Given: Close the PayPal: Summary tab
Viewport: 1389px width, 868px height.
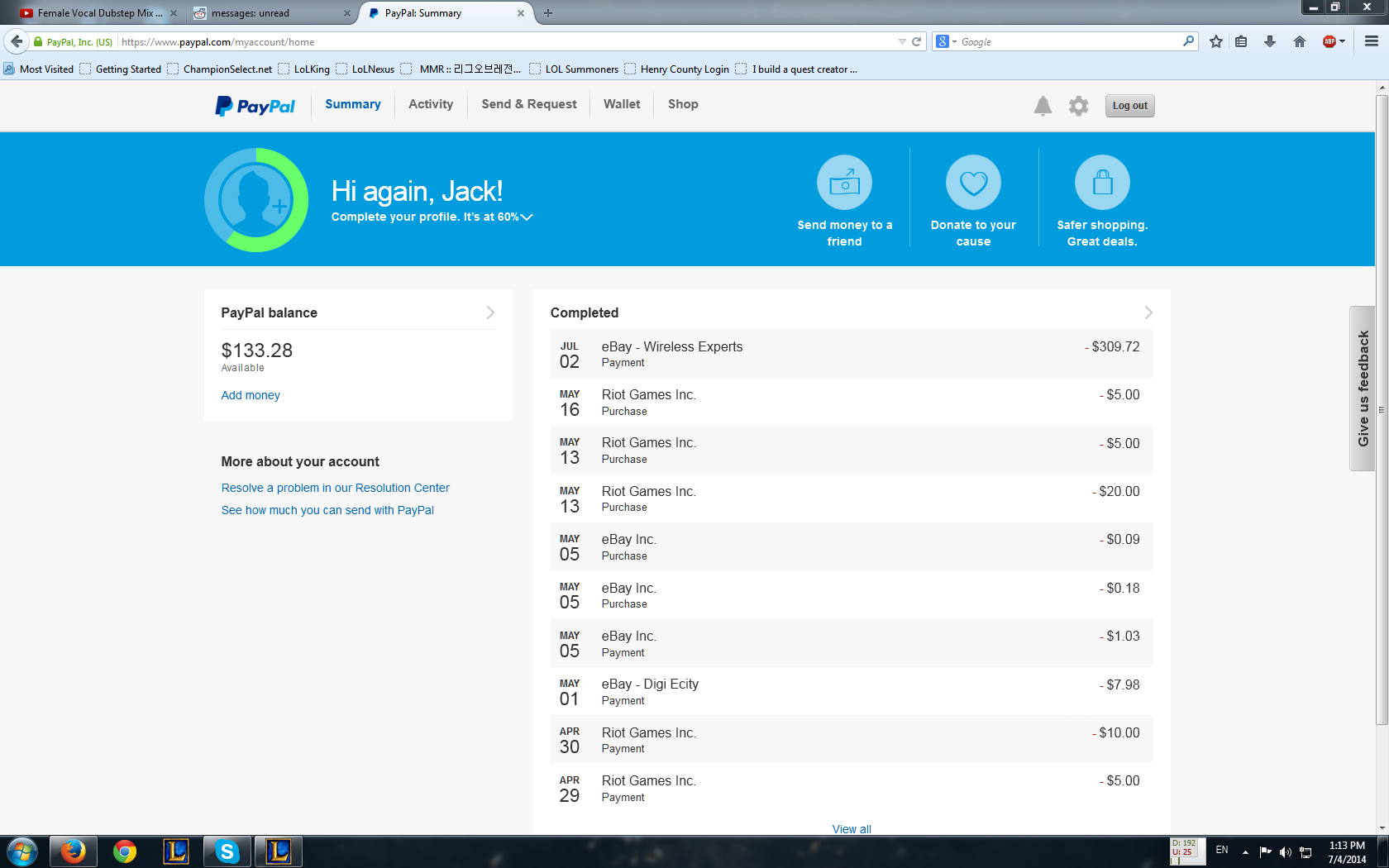Looking at the screenshot, I should pos(521,13).
